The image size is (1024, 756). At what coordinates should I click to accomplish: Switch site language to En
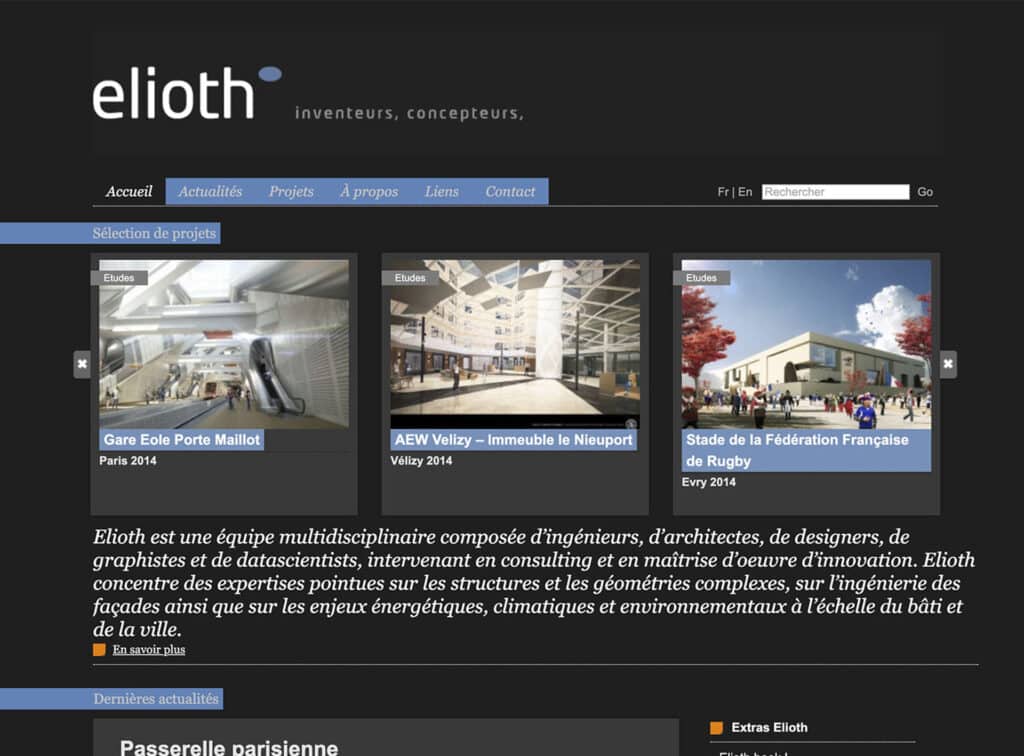coord(746,192)
